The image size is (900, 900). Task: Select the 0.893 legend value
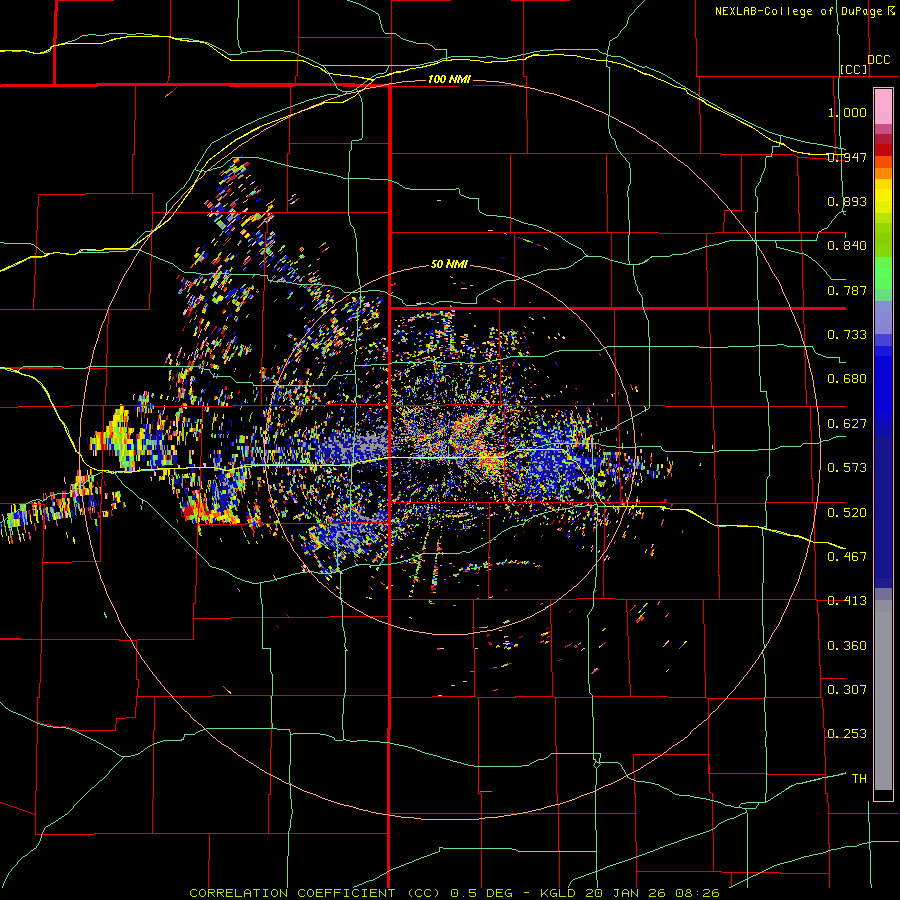(x=847, y=201)
